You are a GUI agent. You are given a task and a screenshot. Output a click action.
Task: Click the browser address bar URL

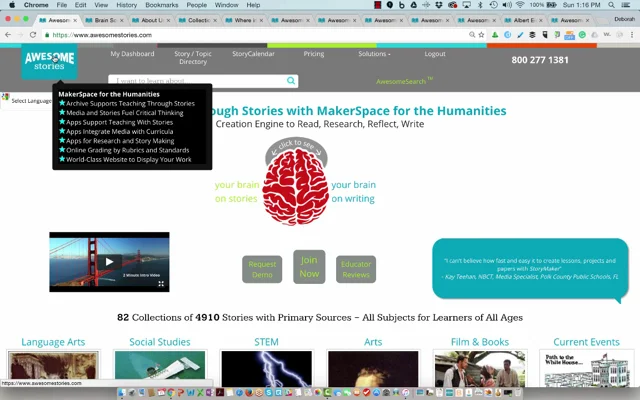pos(102,35)
